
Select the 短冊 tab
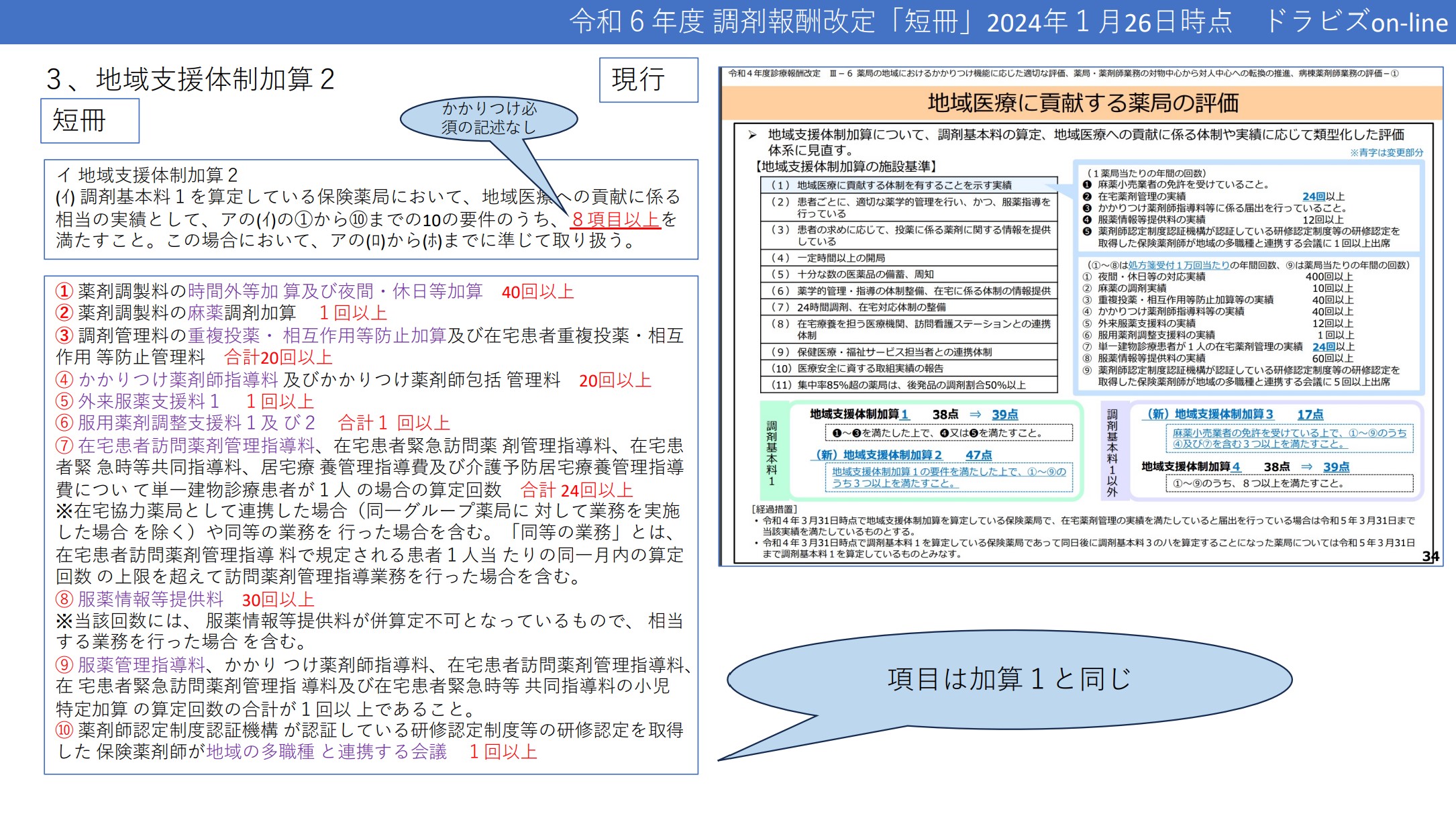(x=91, y=122)
